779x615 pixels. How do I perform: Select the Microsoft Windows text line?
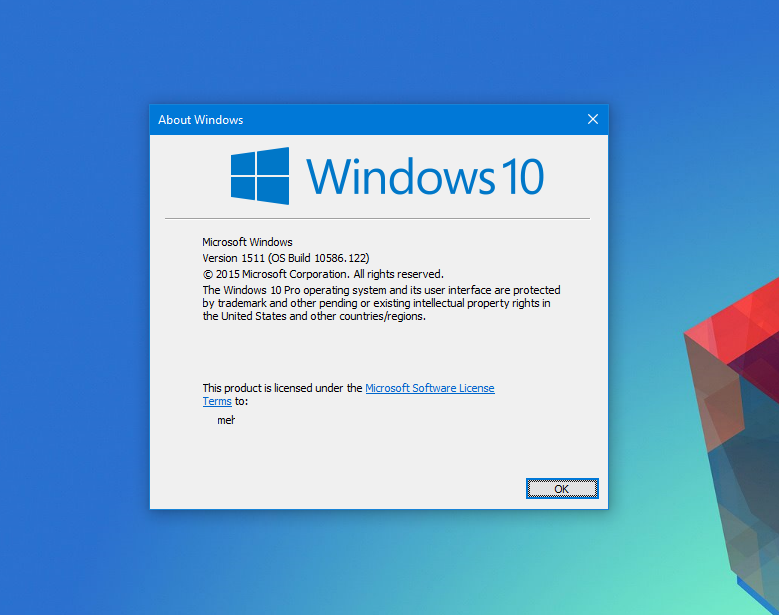click(247, 242)
